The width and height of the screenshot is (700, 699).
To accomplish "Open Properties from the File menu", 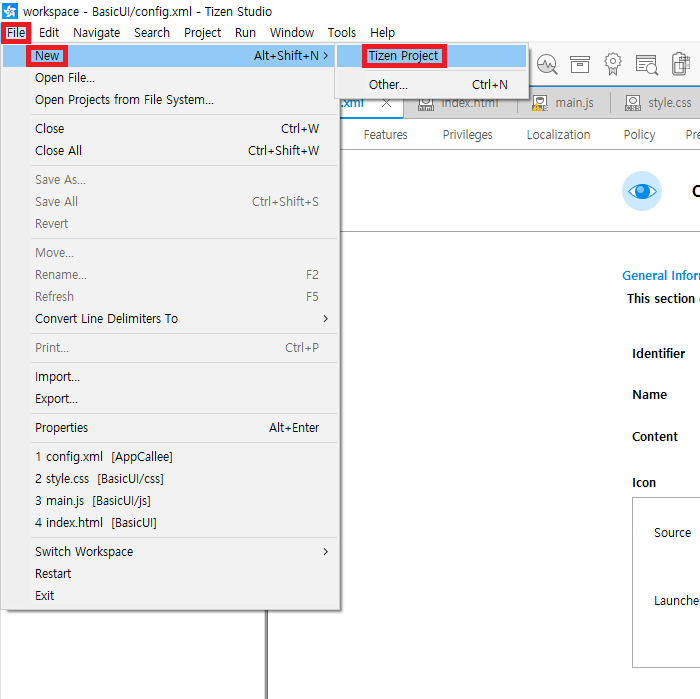I will 170,428.
